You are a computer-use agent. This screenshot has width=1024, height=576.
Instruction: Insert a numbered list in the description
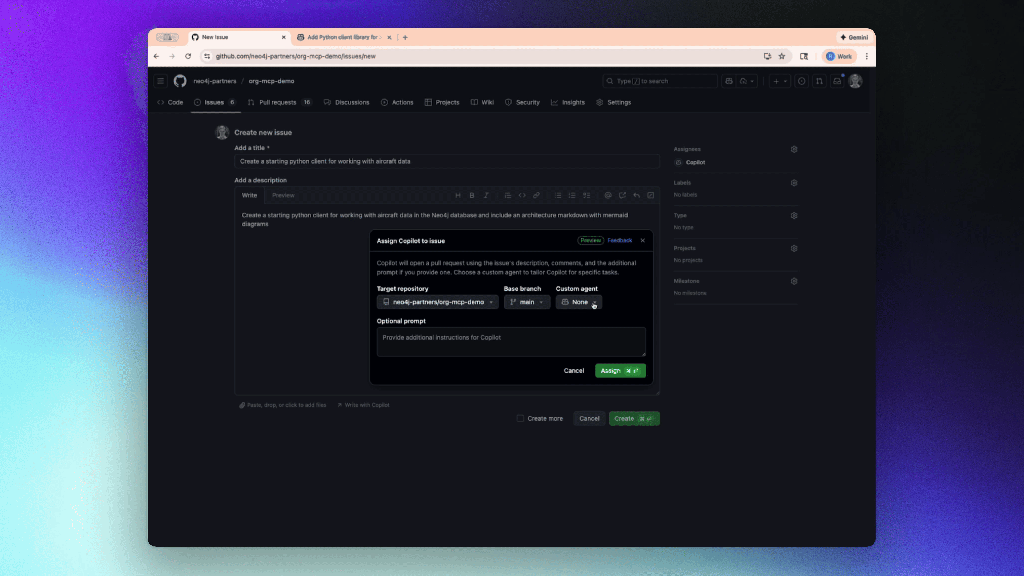pyautogui.click(x=571, y=195)
